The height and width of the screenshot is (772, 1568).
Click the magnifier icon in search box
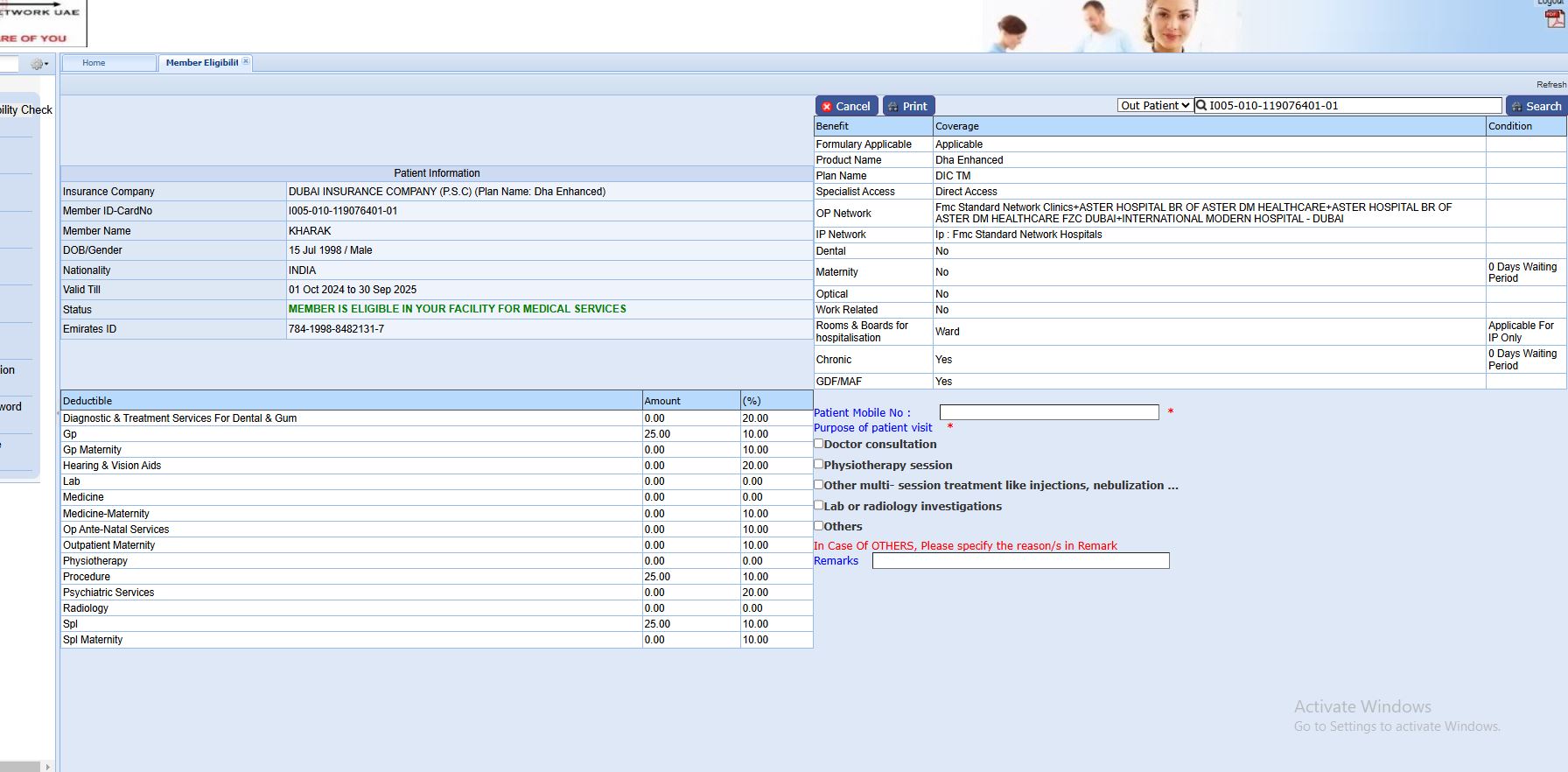click(x=1201, y=106)
